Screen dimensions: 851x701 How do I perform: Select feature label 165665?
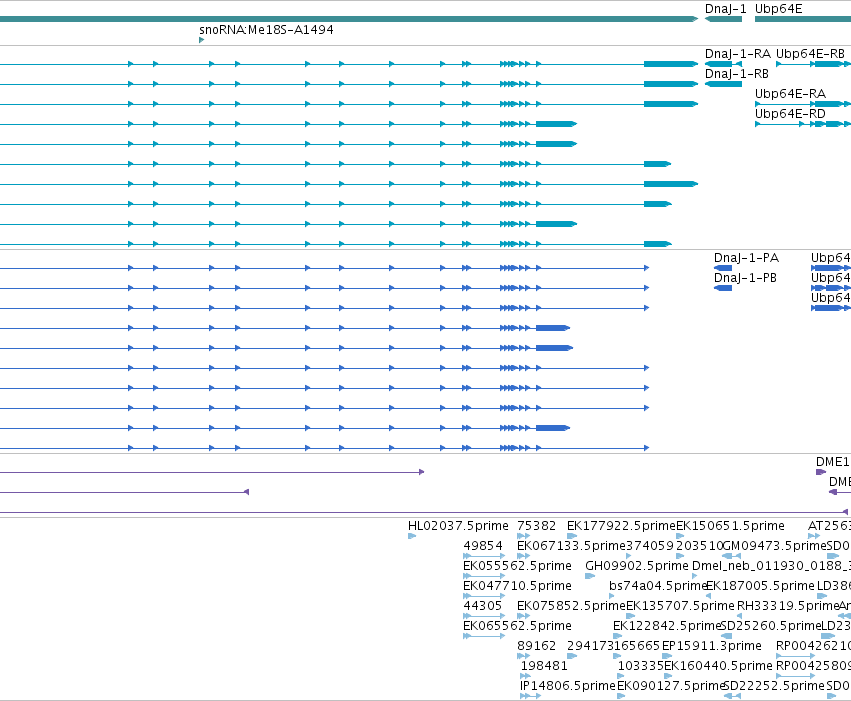pos(637,646)
